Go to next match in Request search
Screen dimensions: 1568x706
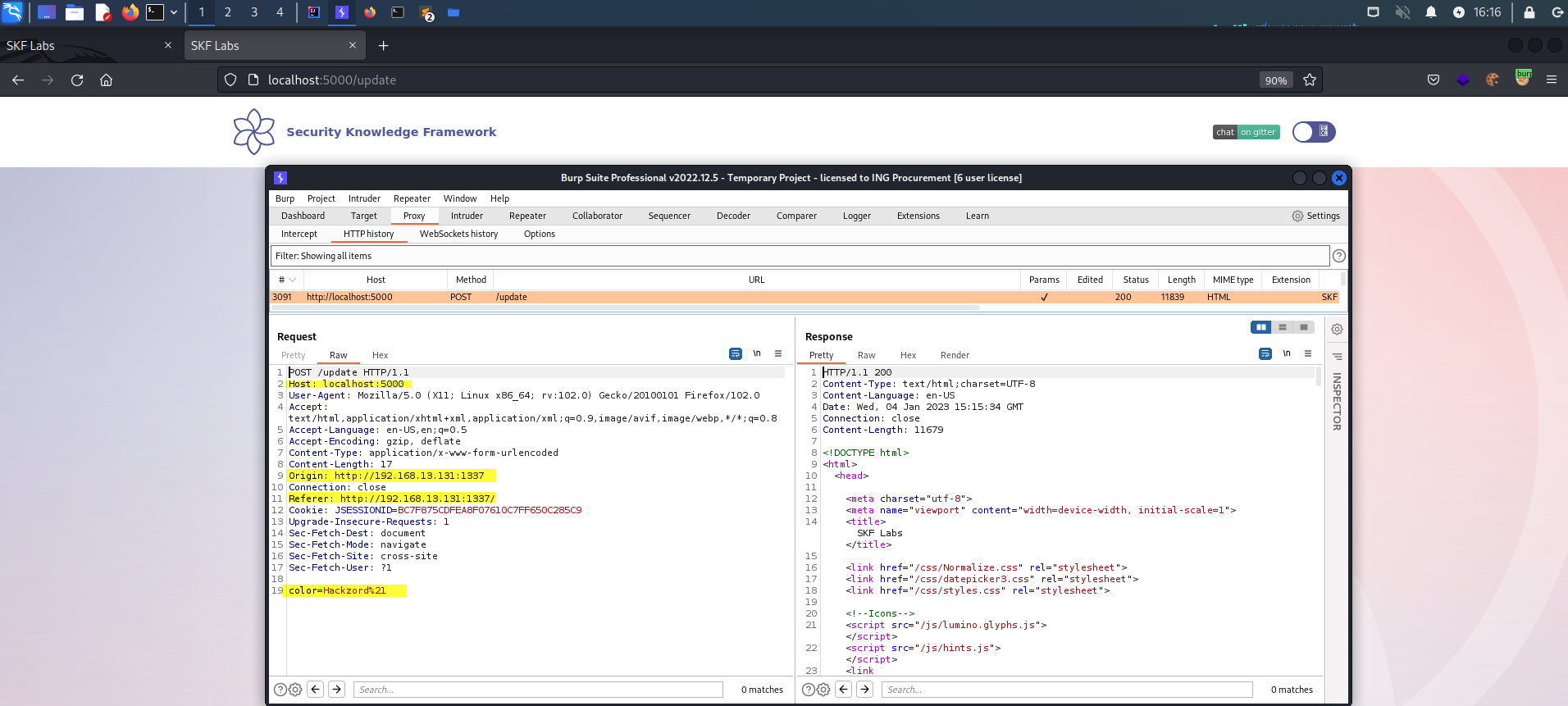coord(337,690)
